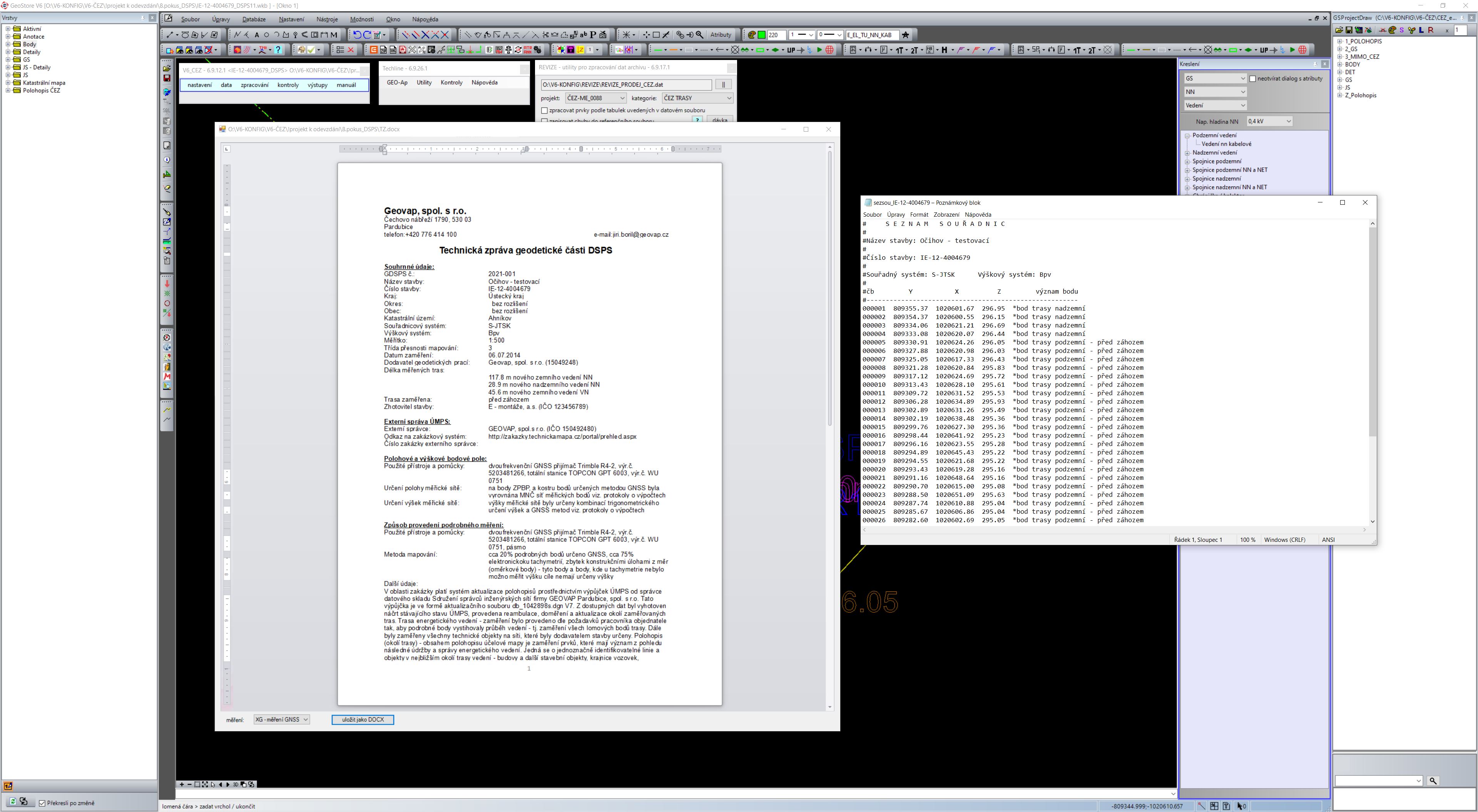Click the blue question mark help icon

pos(278,50)
